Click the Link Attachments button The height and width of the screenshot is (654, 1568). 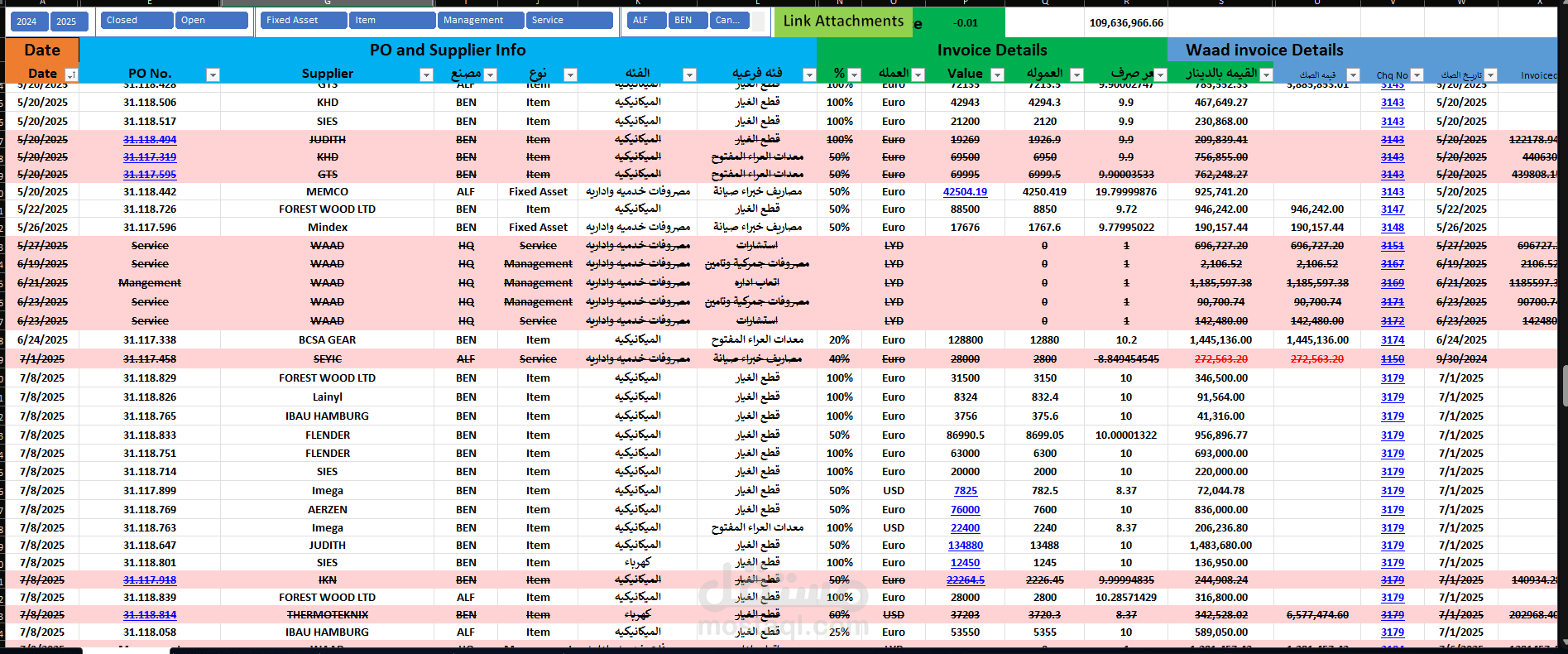[x=843, y=22]
